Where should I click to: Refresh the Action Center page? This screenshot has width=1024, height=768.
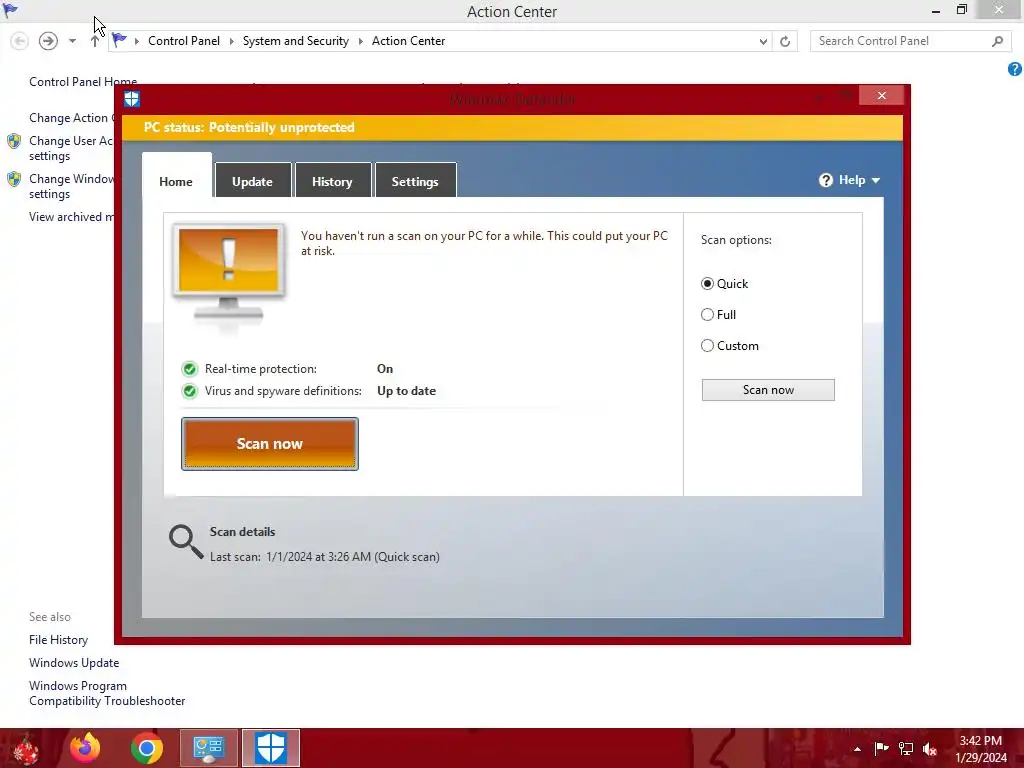coord(785,41)
